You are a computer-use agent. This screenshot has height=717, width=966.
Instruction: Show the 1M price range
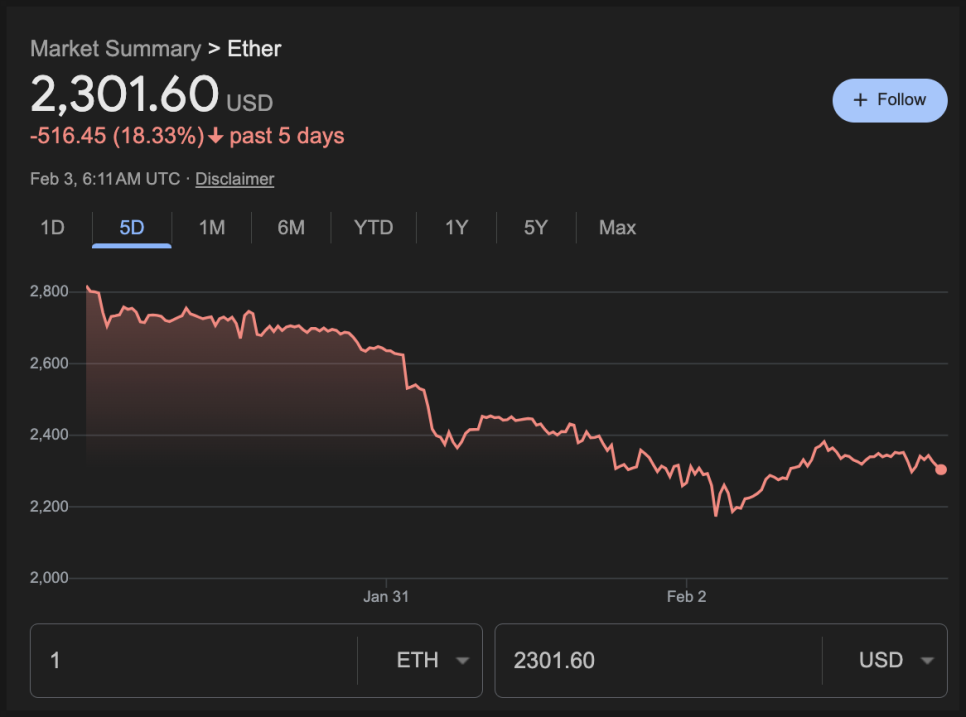pos(212,228)
